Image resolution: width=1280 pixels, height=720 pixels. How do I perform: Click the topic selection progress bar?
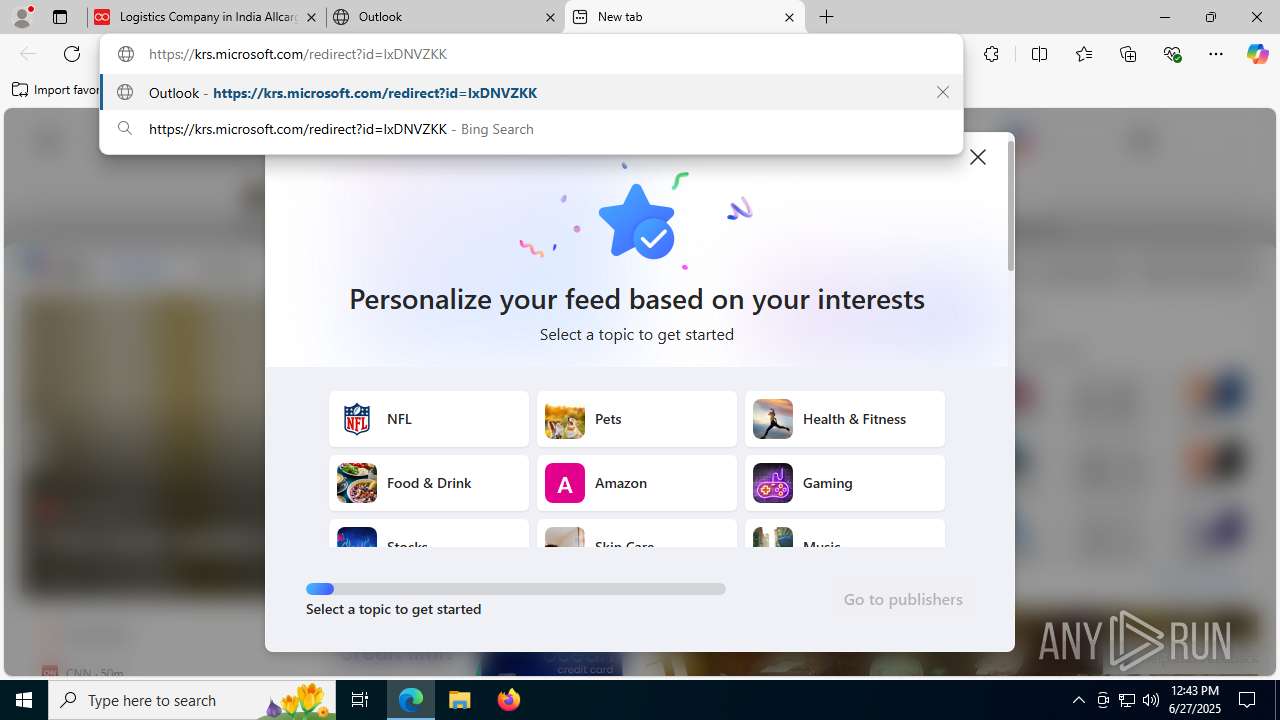pyautogui.click(x=516, y=589)
